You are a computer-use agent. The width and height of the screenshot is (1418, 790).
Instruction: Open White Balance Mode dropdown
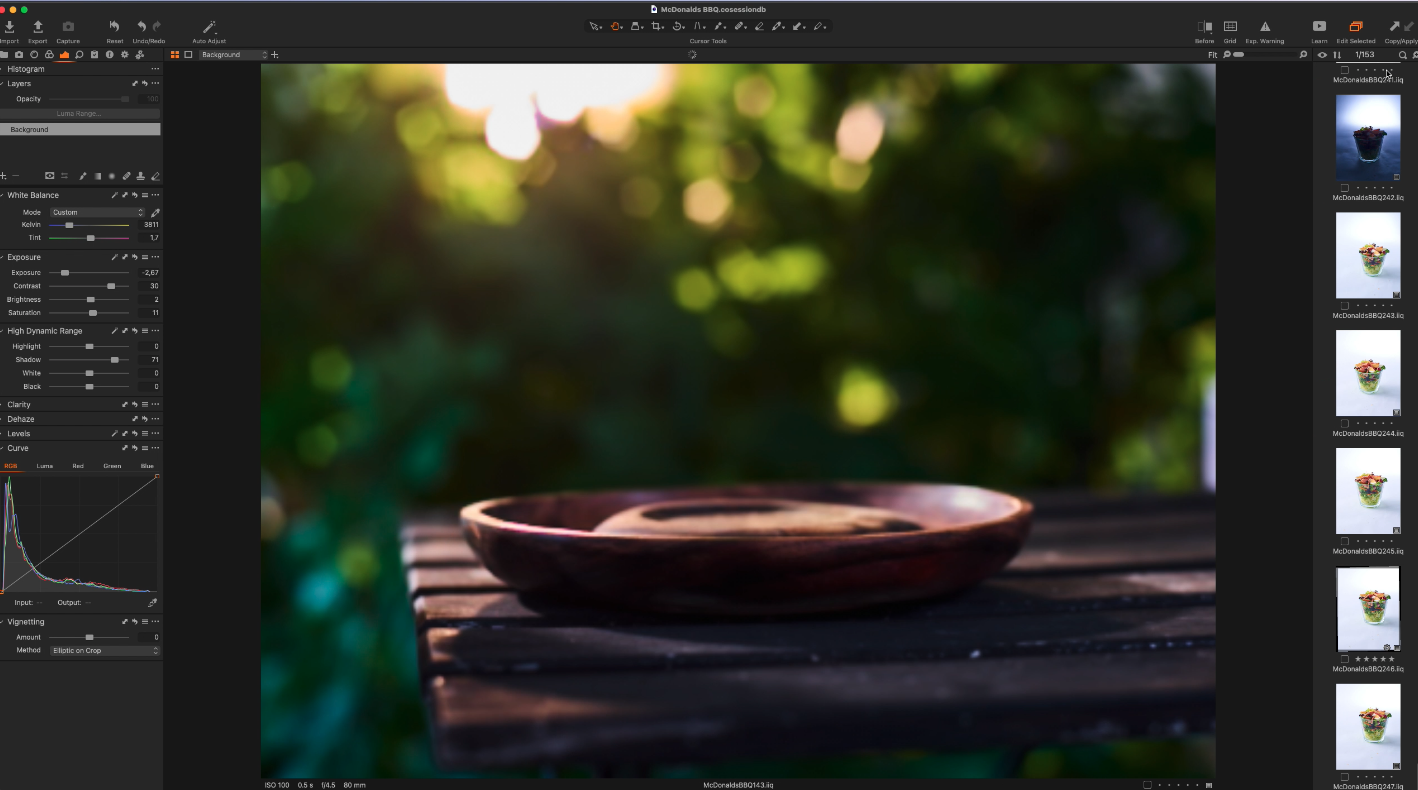click(97, 212)
